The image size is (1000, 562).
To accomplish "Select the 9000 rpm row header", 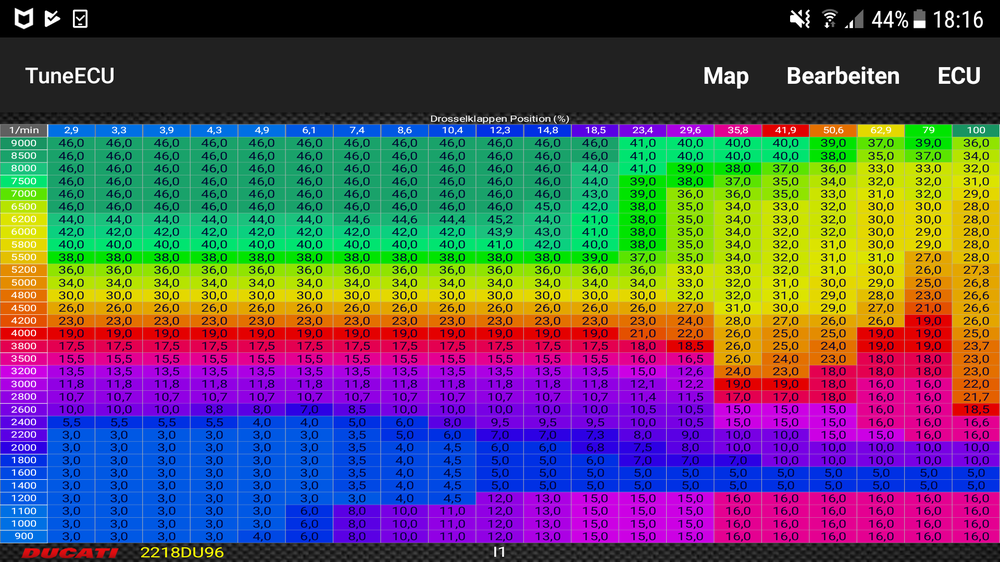I will 24,143.
